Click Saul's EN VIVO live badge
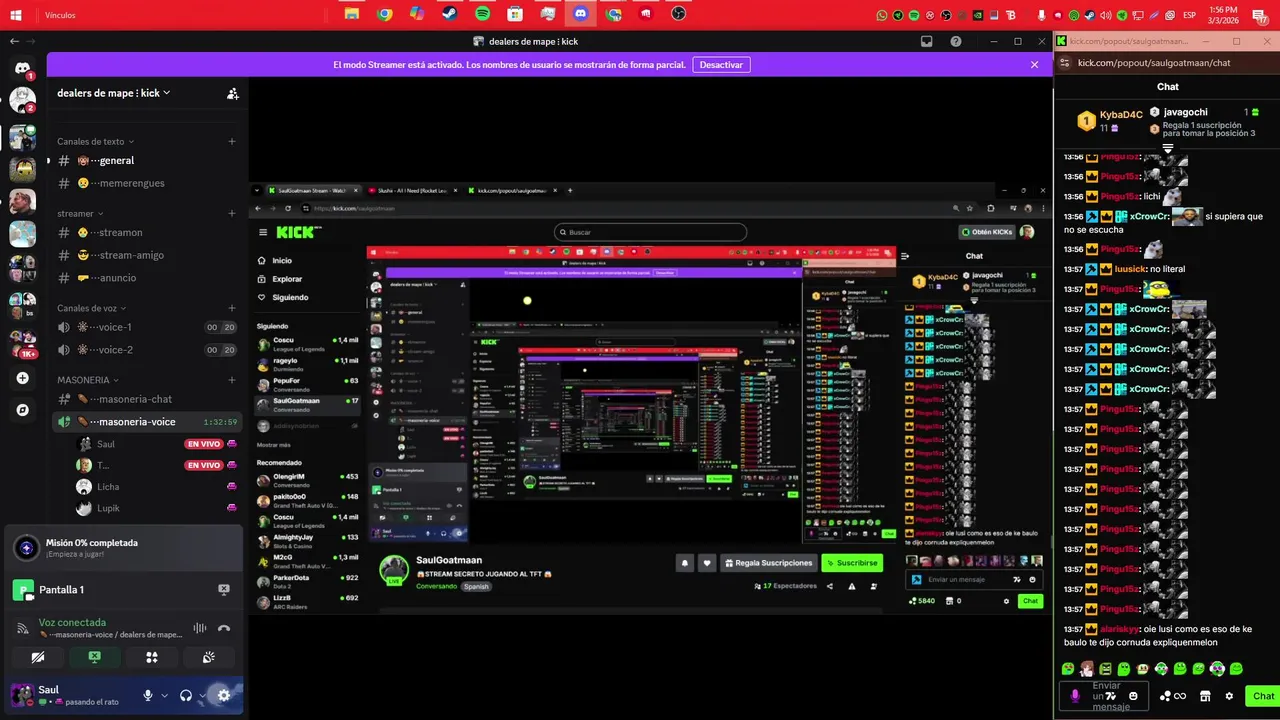This screenshot has width=1280, height=720. (203, 444)
